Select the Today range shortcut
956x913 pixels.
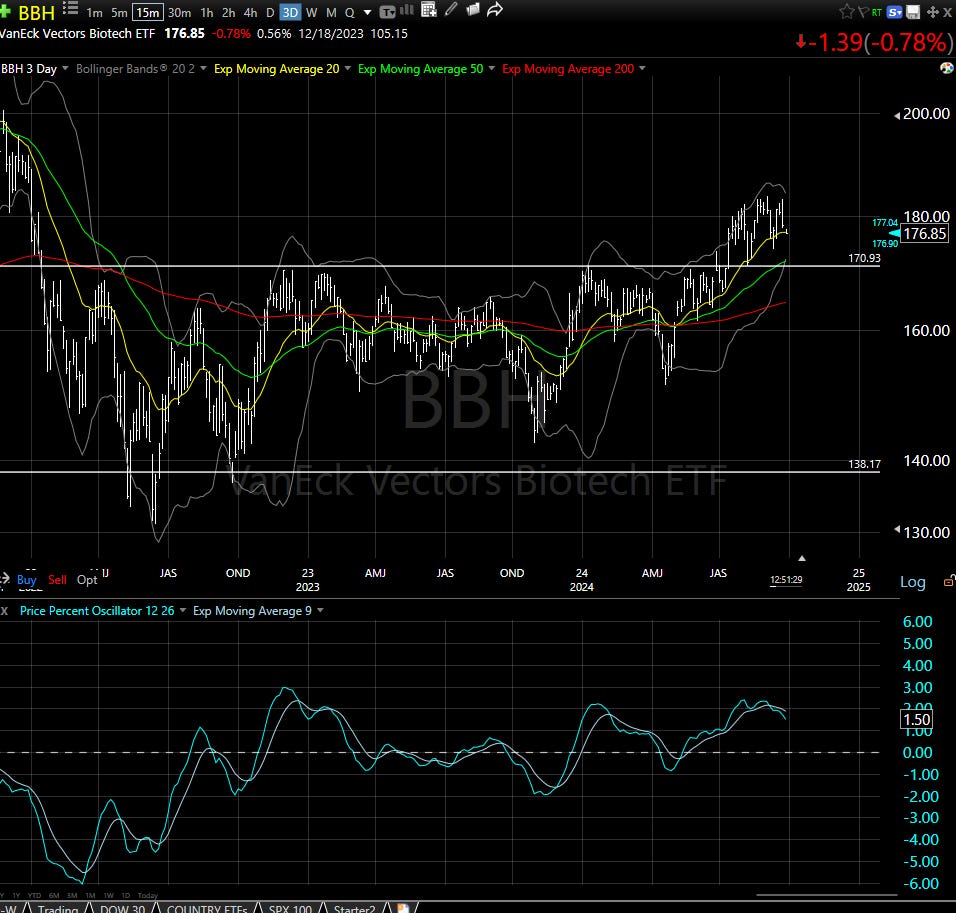[x=148, y=895]
